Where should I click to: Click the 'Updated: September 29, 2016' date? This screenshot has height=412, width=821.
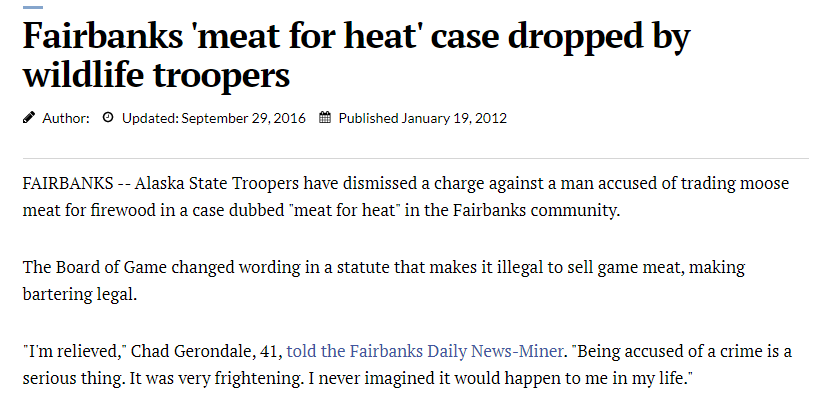tap(214, 118)
